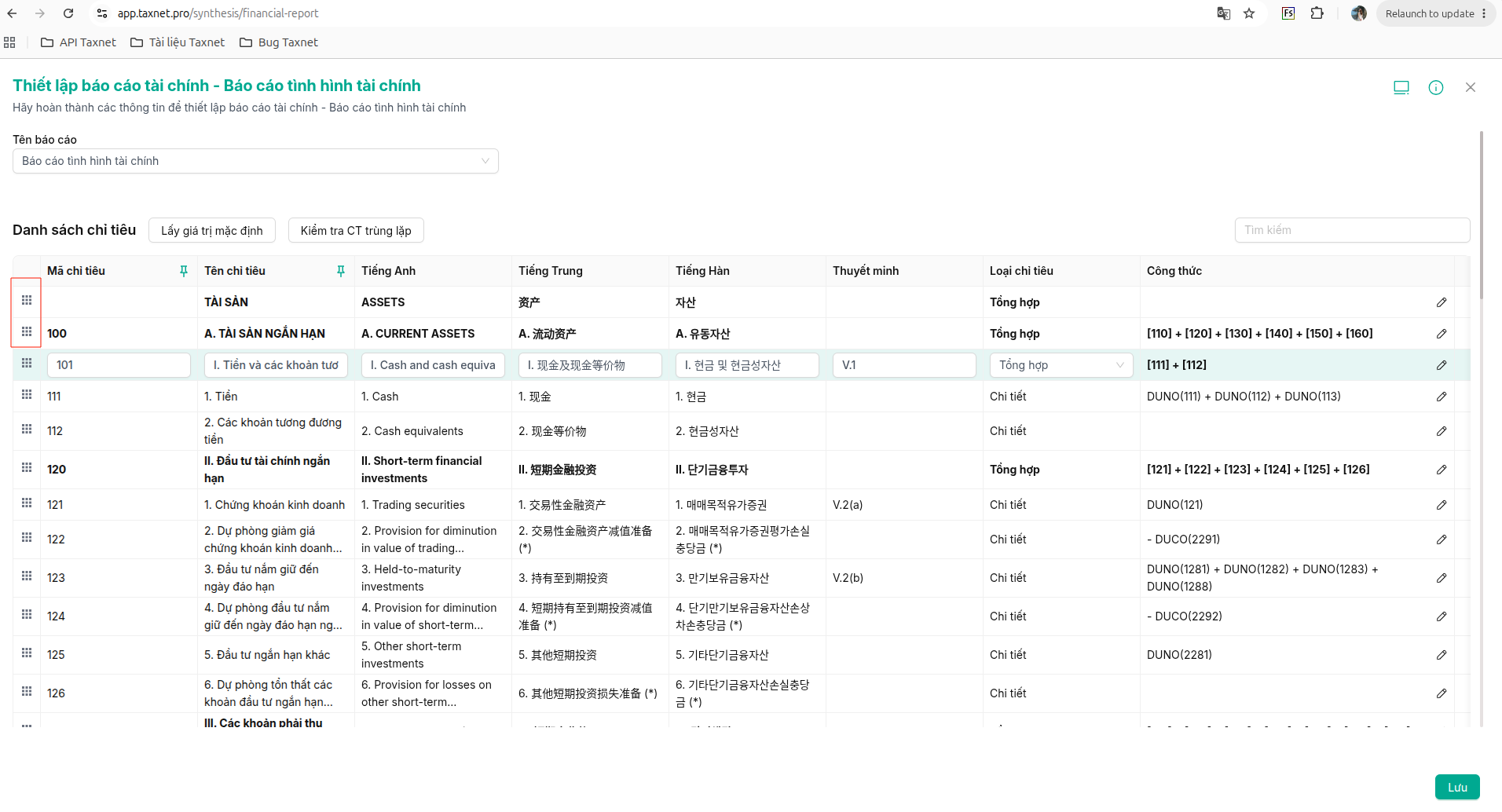Click the edit pencil for row 123
Viewport: 1502px width, 812px height.
coord(1442,578)
